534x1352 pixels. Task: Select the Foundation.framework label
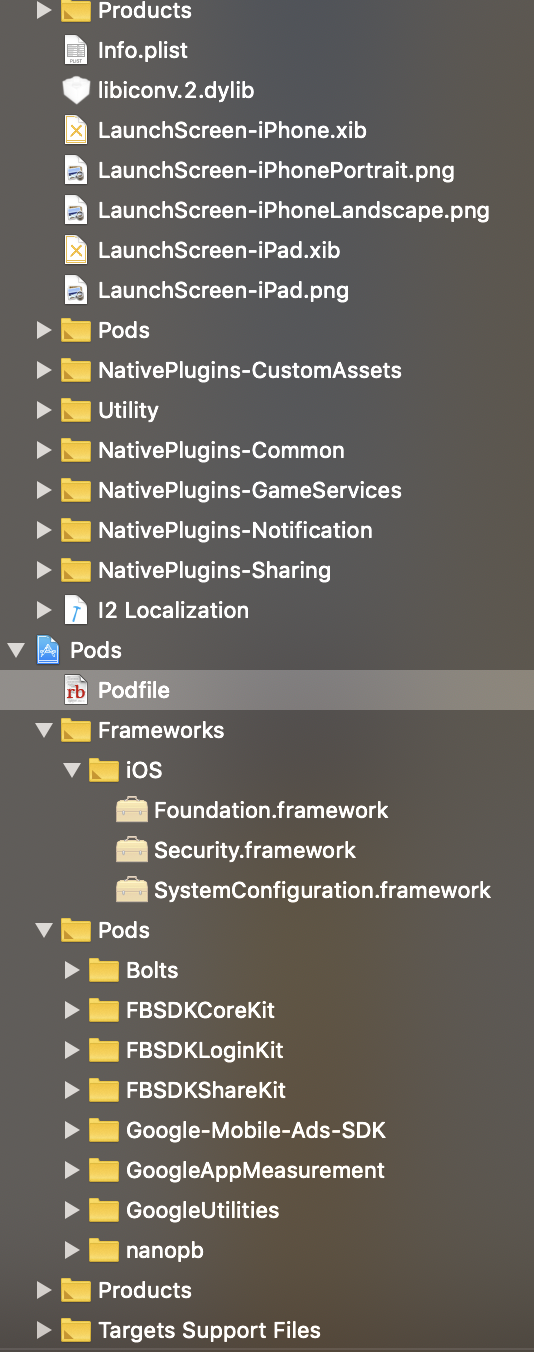[271, 810]
